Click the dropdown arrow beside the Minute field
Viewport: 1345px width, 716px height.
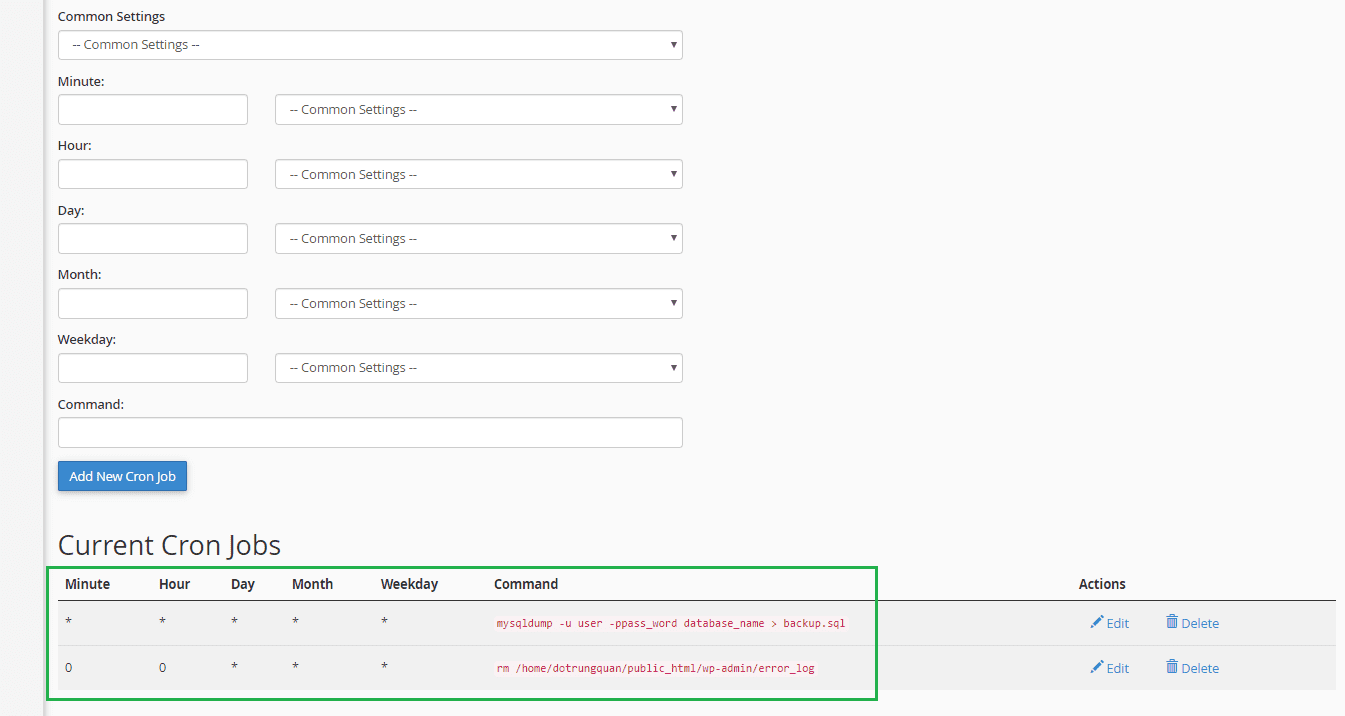click(x=673, y=109)
